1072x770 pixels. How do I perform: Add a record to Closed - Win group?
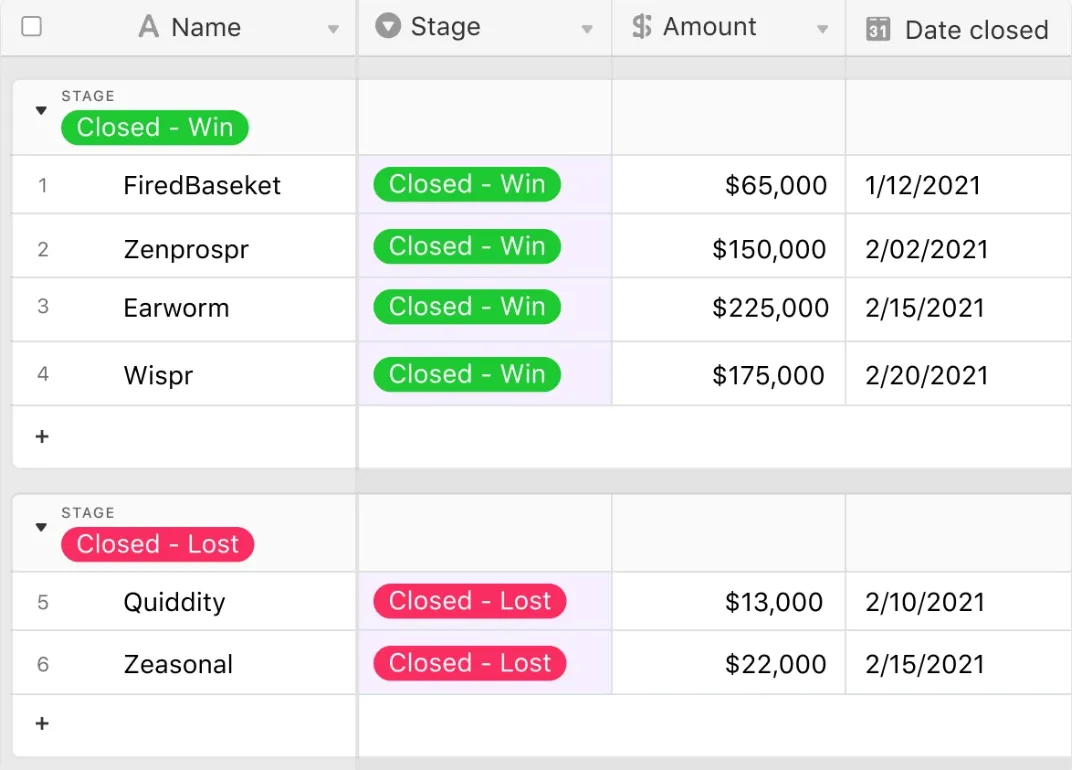[42, 436]
